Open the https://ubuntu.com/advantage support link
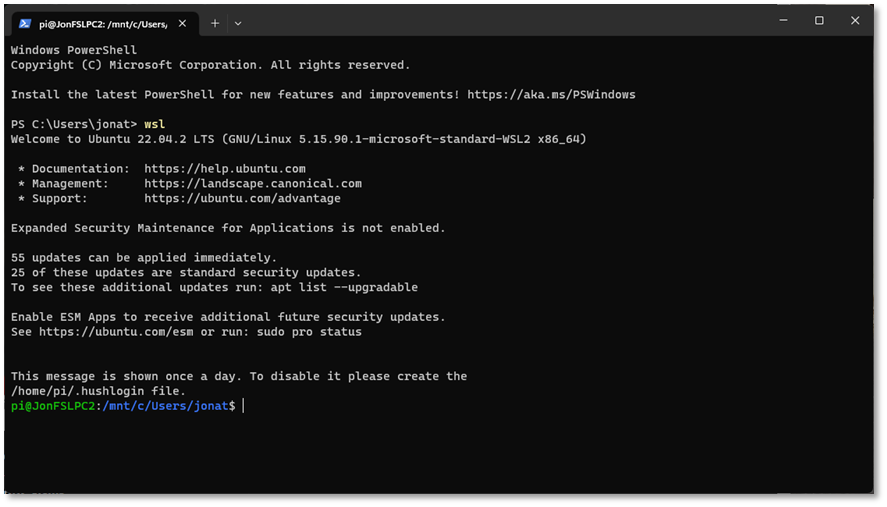This screenshot has height=507, width=887. [x=242, y=198]
